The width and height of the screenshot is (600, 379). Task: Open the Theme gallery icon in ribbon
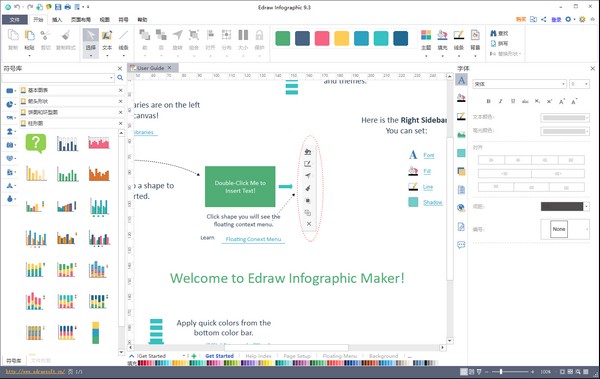tap(426, 40)
